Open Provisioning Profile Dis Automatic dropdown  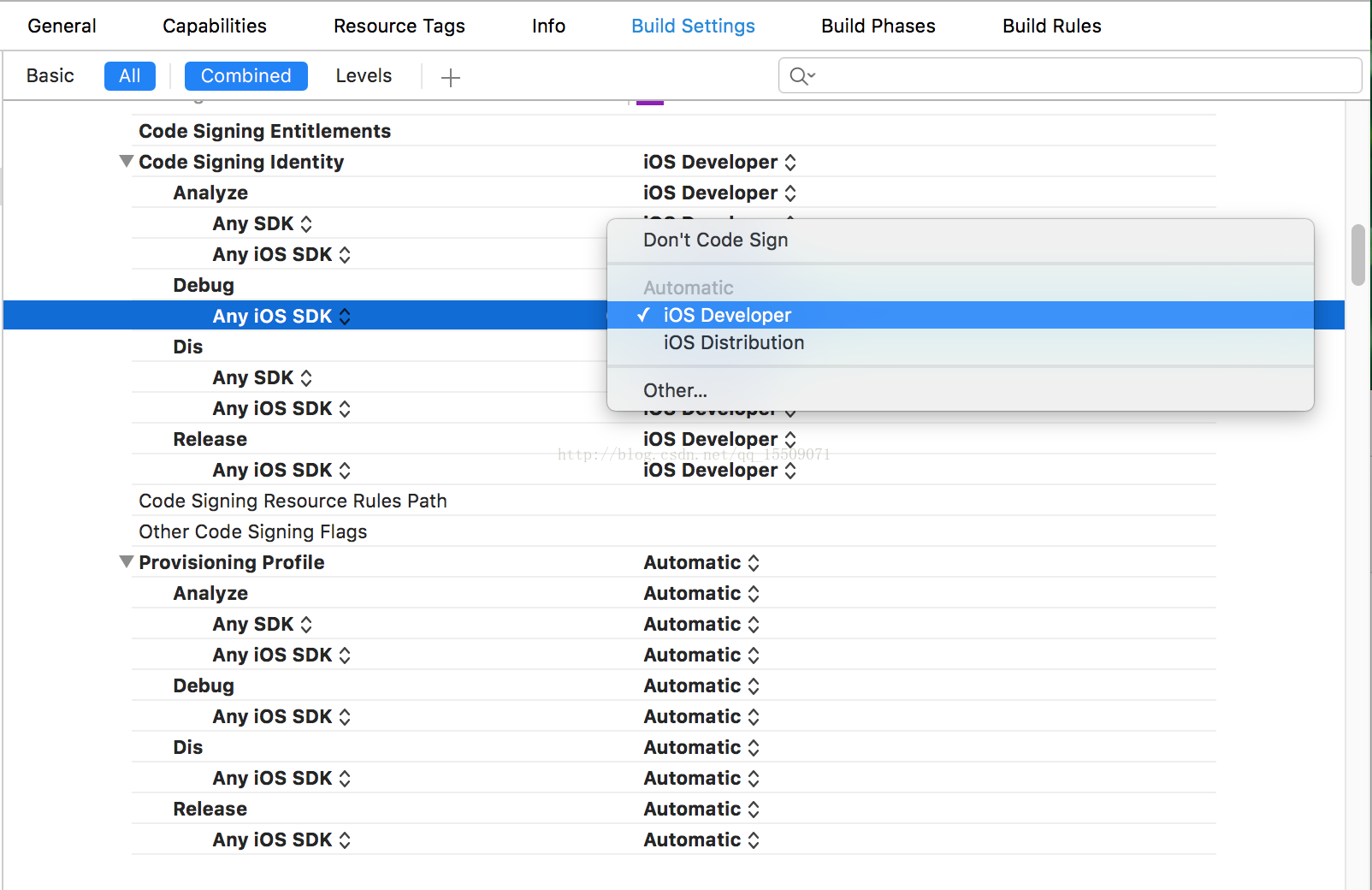701,747
